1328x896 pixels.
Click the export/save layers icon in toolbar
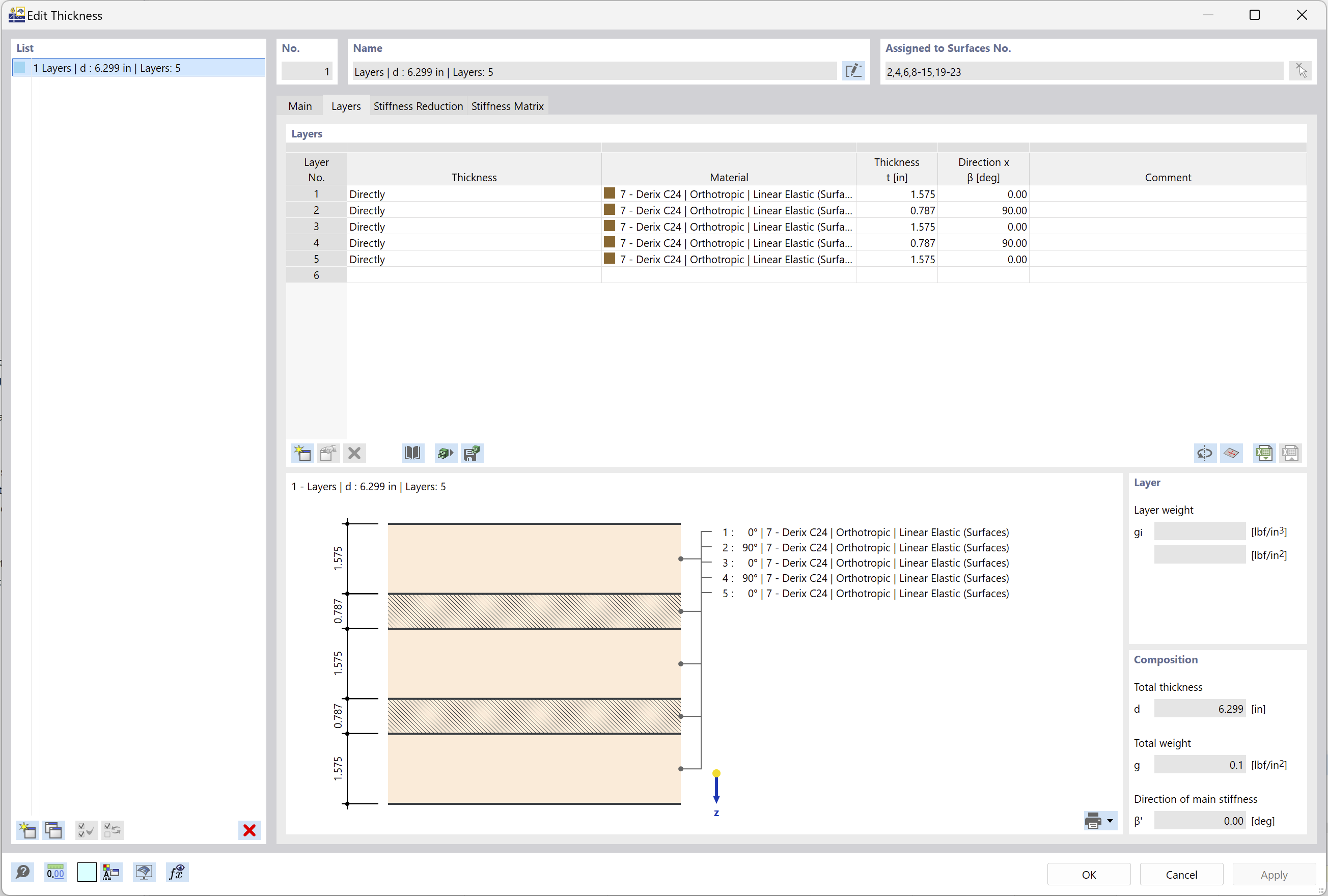(x=472, y=453)
